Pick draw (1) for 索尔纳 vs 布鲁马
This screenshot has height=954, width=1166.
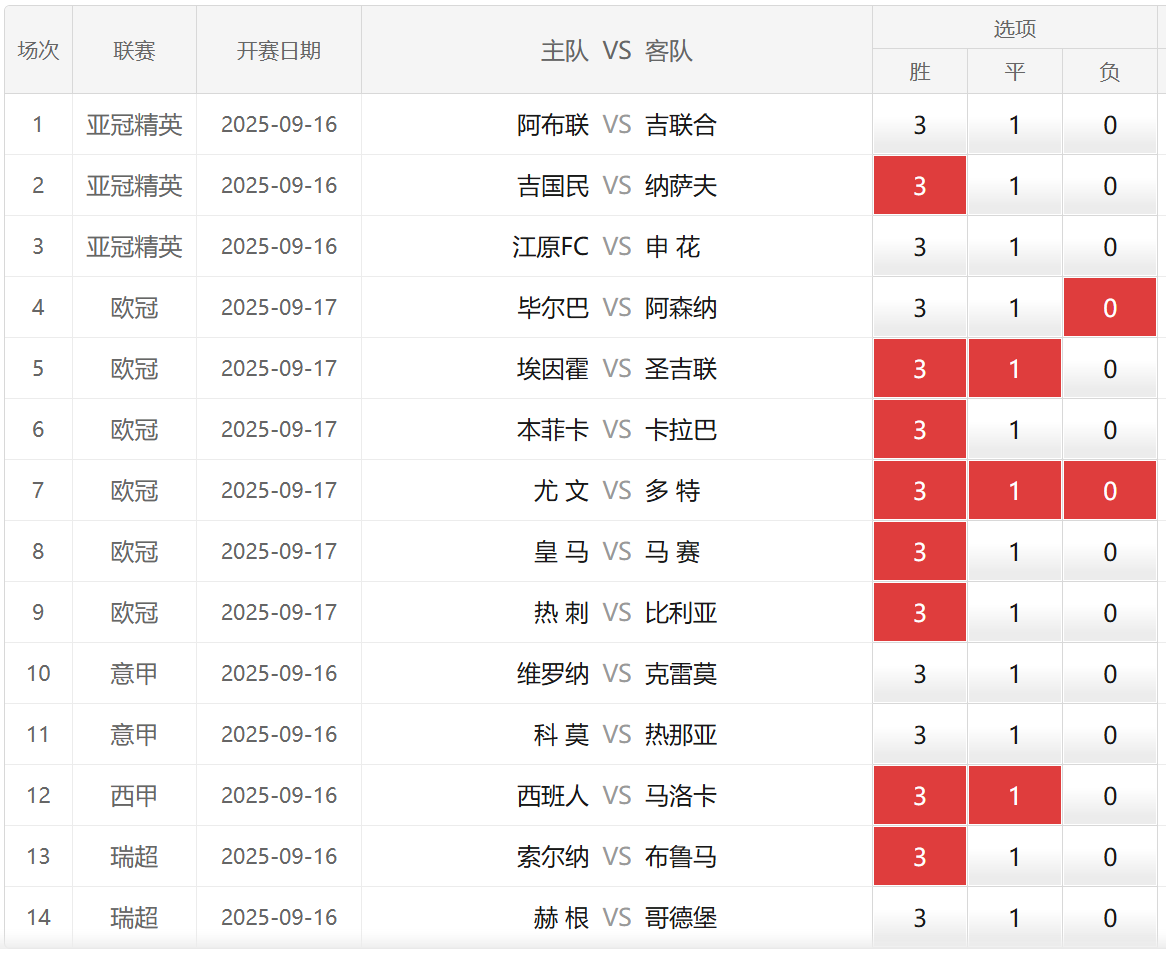point(1015,857)
